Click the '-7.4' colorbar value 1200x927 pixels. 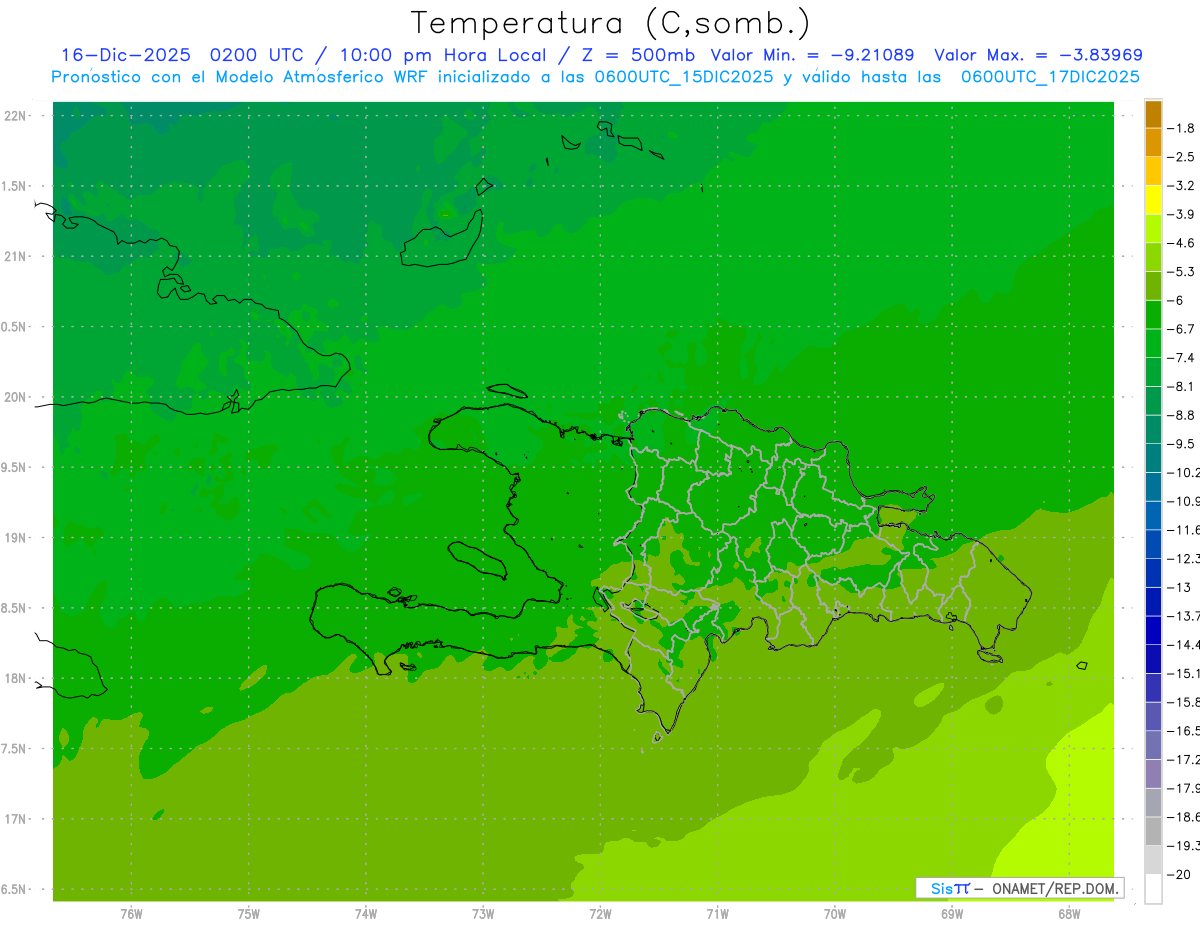point(1182,358)
